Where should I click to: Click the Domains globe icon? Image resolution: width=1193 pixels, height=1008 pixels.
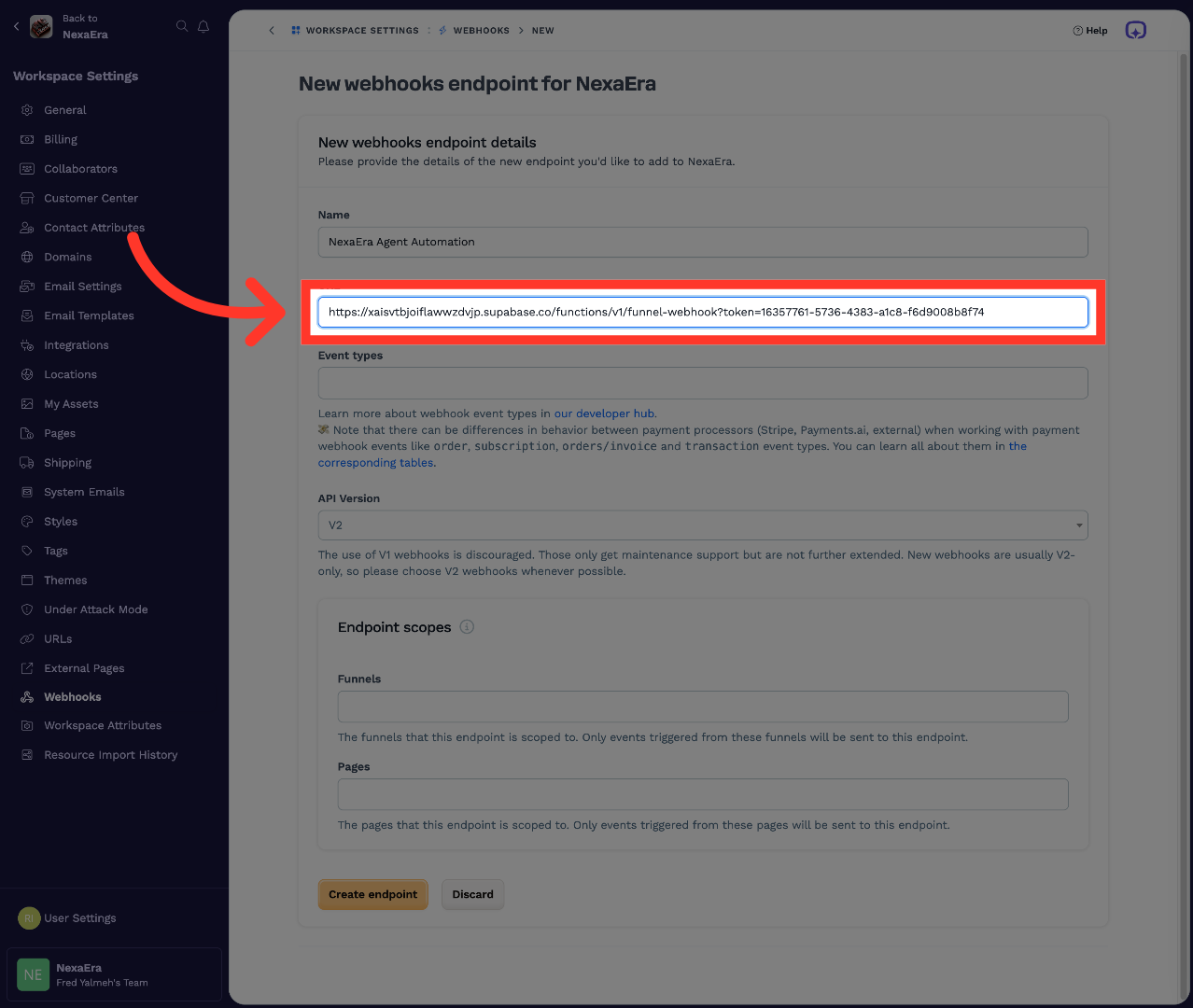coord(27,257)
